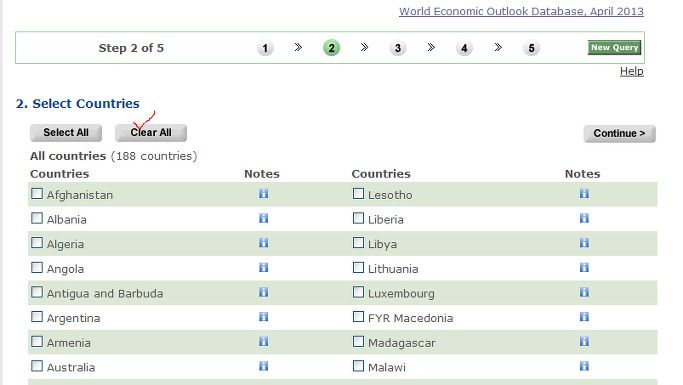
Task: Click the Select All button
Action: pyautogui.click(x=66, y=133)
